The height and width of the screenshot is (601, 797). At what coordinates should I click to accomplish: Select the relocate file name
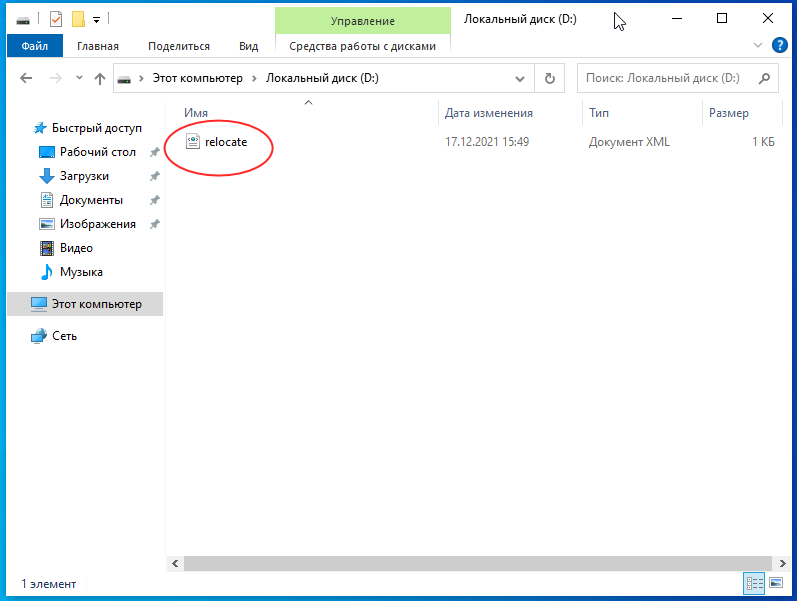[226, 142]
